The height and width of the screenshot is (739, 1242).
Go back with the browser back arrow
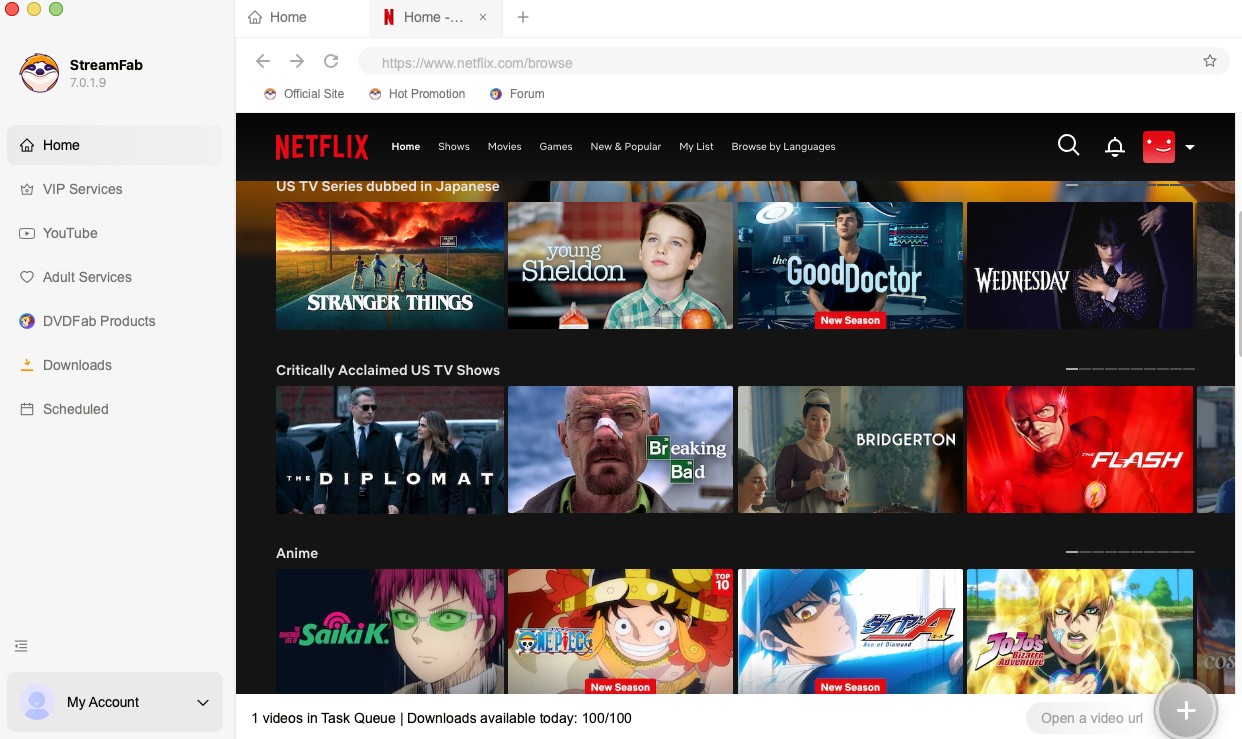point(263,61)
